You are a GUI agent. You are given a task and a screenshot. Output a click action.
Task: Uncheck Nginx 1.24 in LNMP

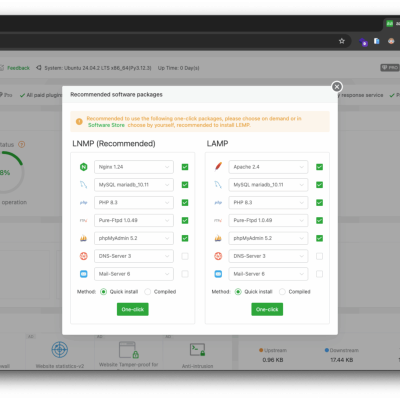coord(185,167)
